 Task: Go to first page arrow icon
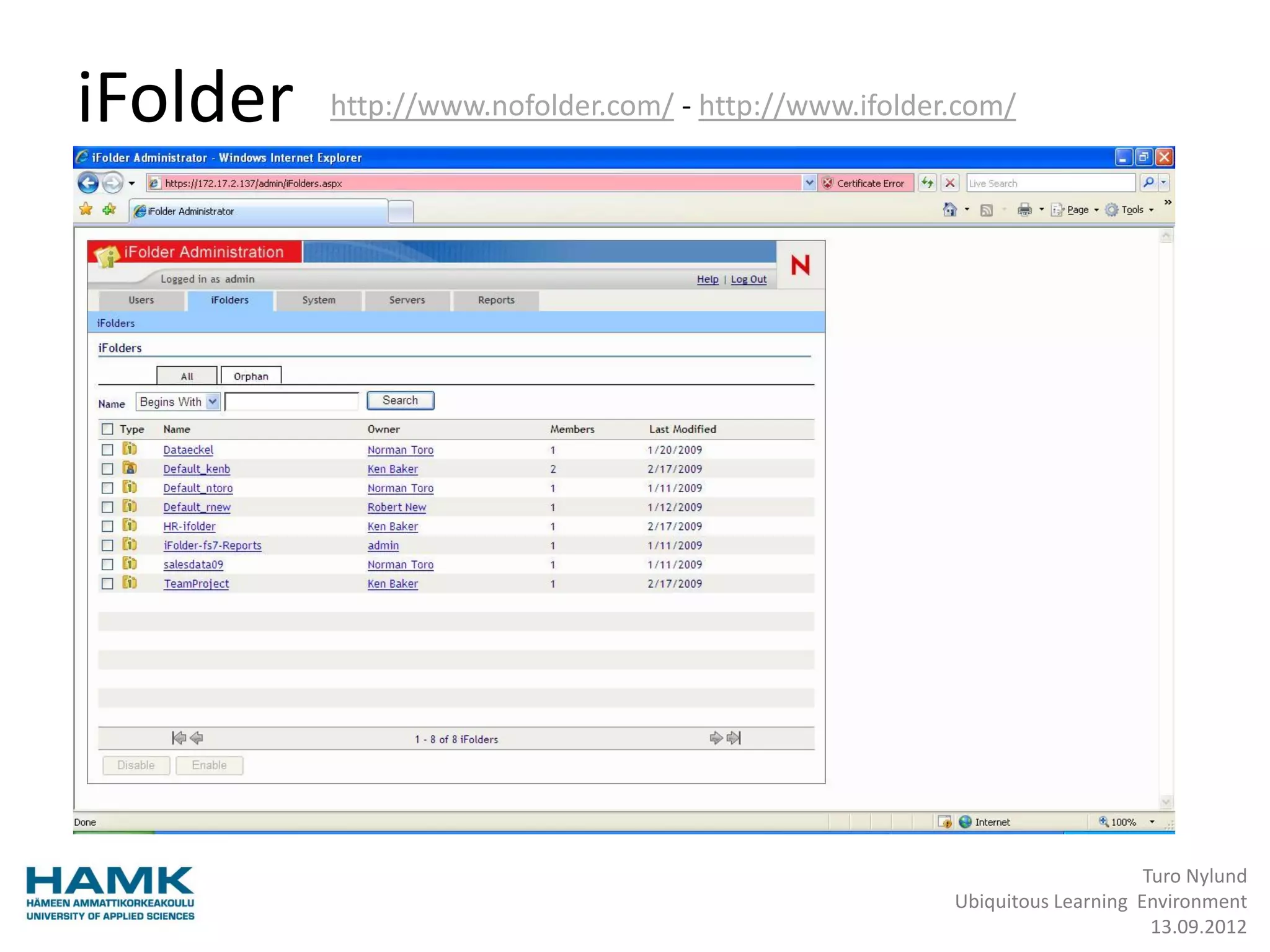tap(179, 738)
